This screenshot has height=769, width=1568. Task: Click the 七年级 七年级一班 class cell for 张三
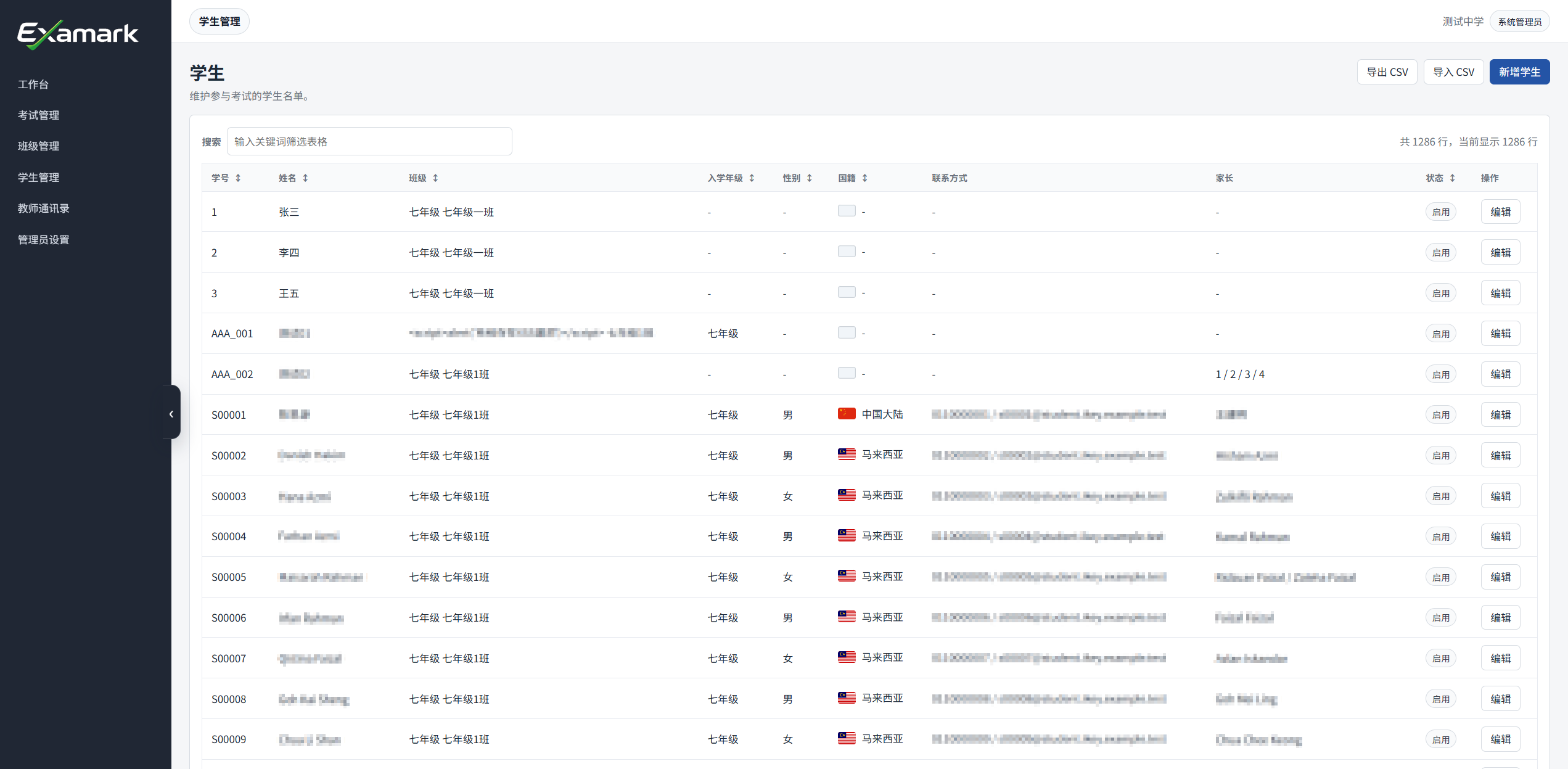451,212
